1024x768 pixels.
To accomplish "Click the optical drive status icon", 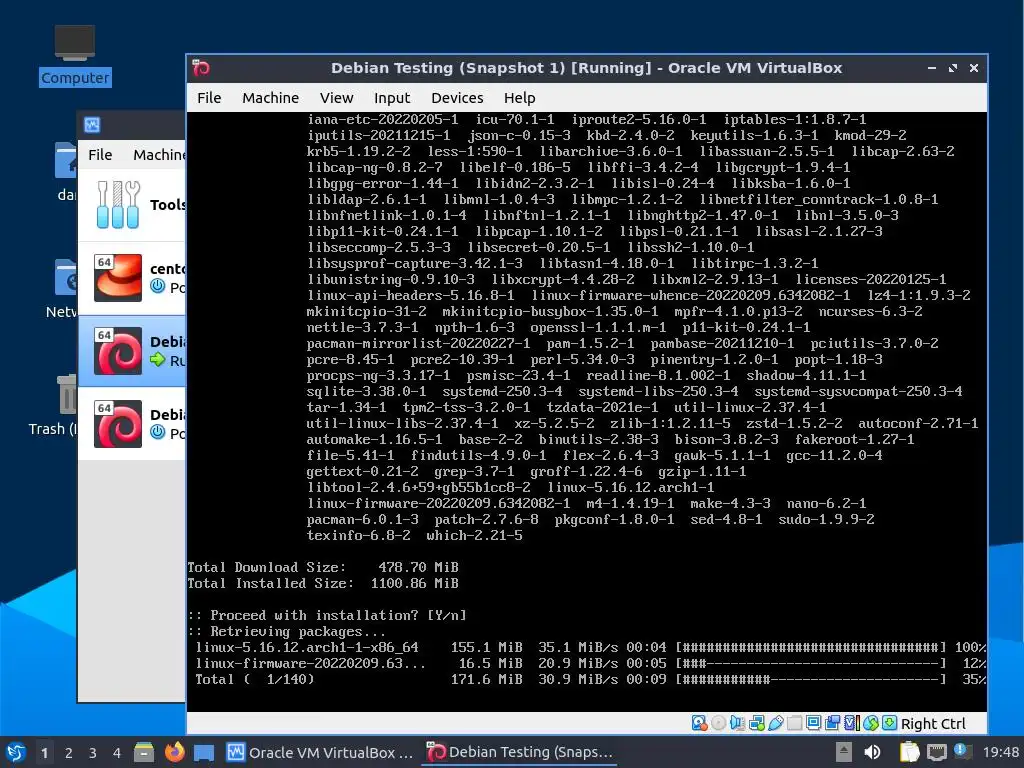I will (x=718, y=723).
